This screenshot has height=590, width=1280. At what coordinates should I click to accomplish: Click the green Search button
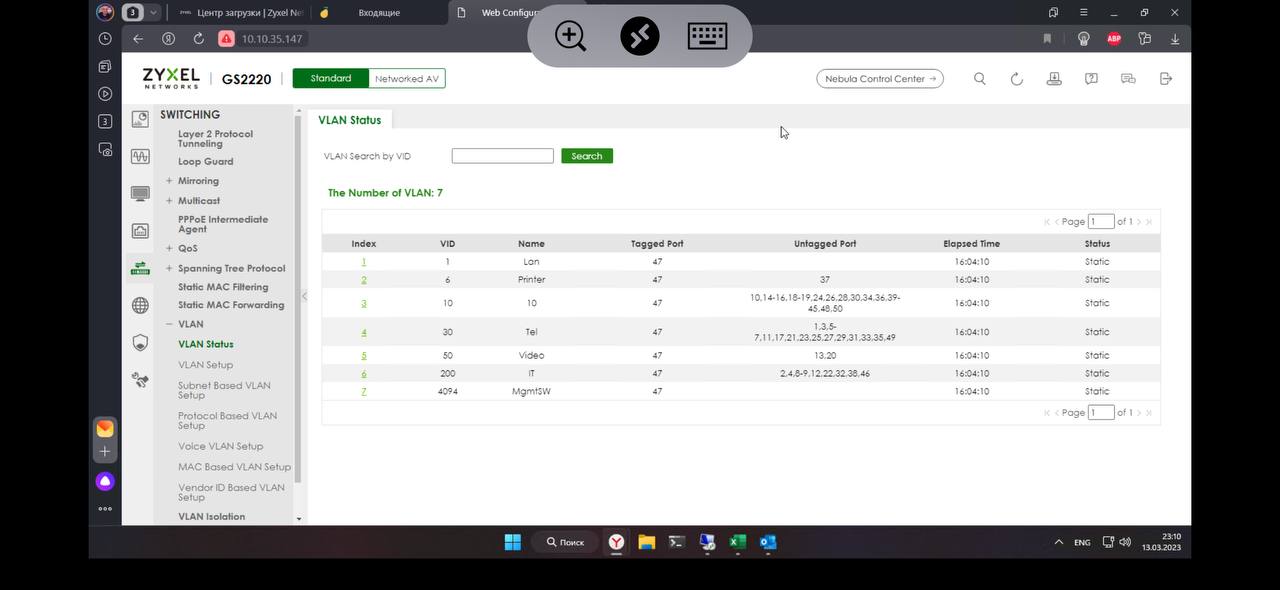(587, 156)
